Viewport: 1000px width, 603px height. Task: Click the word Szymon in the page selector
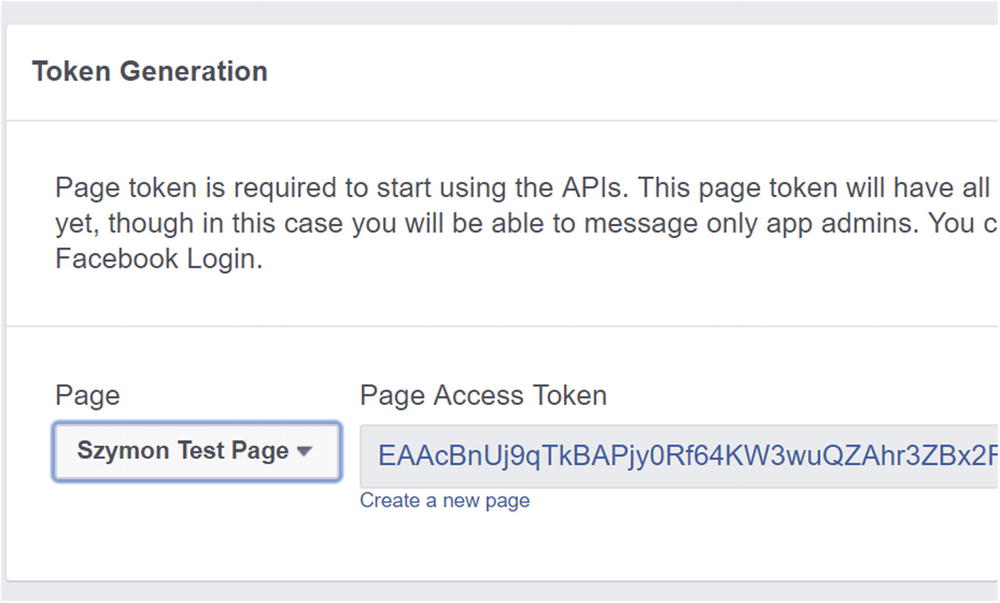[123, 451]
